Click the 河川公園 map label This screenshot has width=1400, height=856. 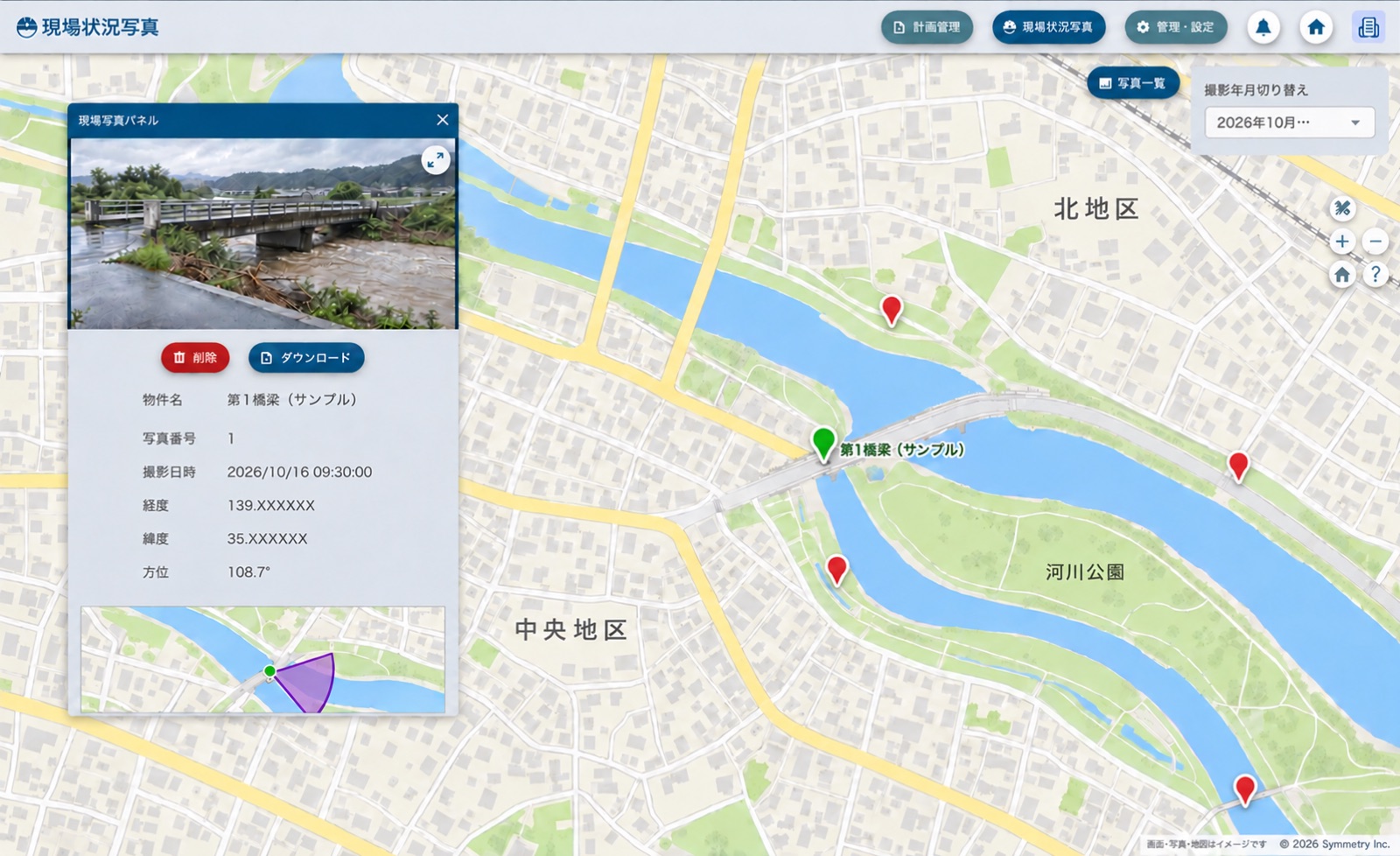1084,572
